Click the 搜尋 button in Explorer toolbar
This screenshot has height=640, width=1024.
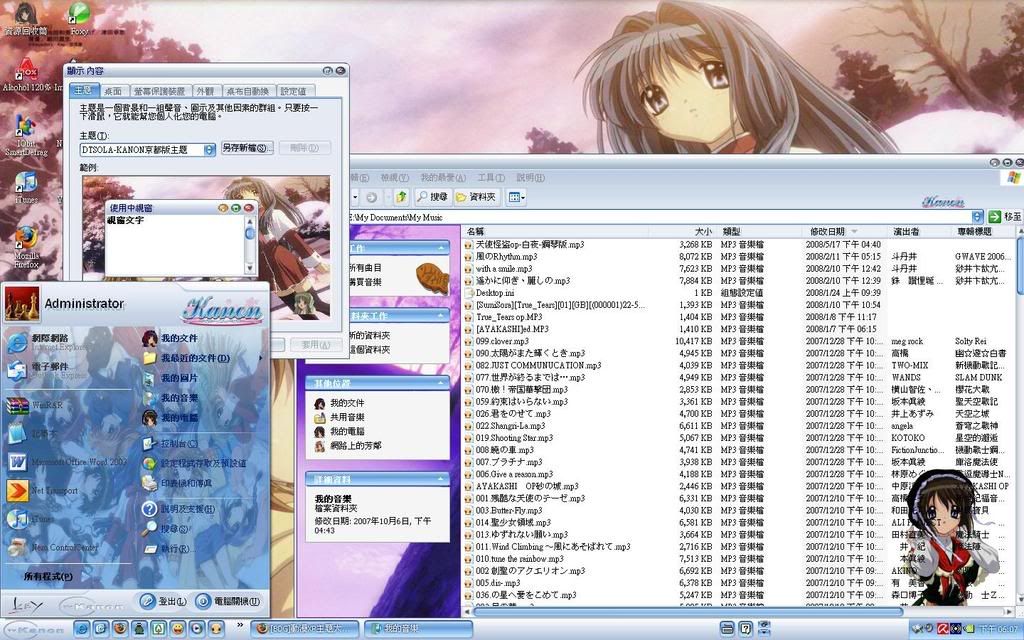click(432, 197)
